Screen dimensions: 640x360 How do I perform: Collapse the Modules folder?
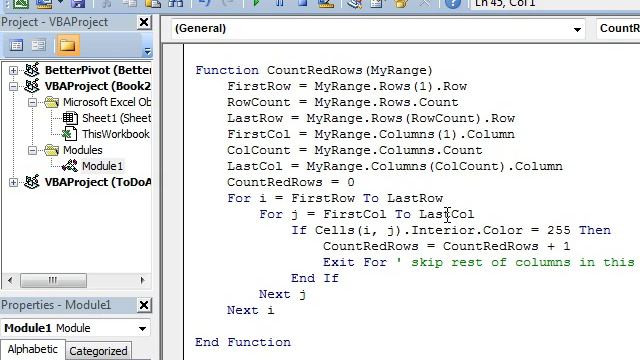click(32, 150)
